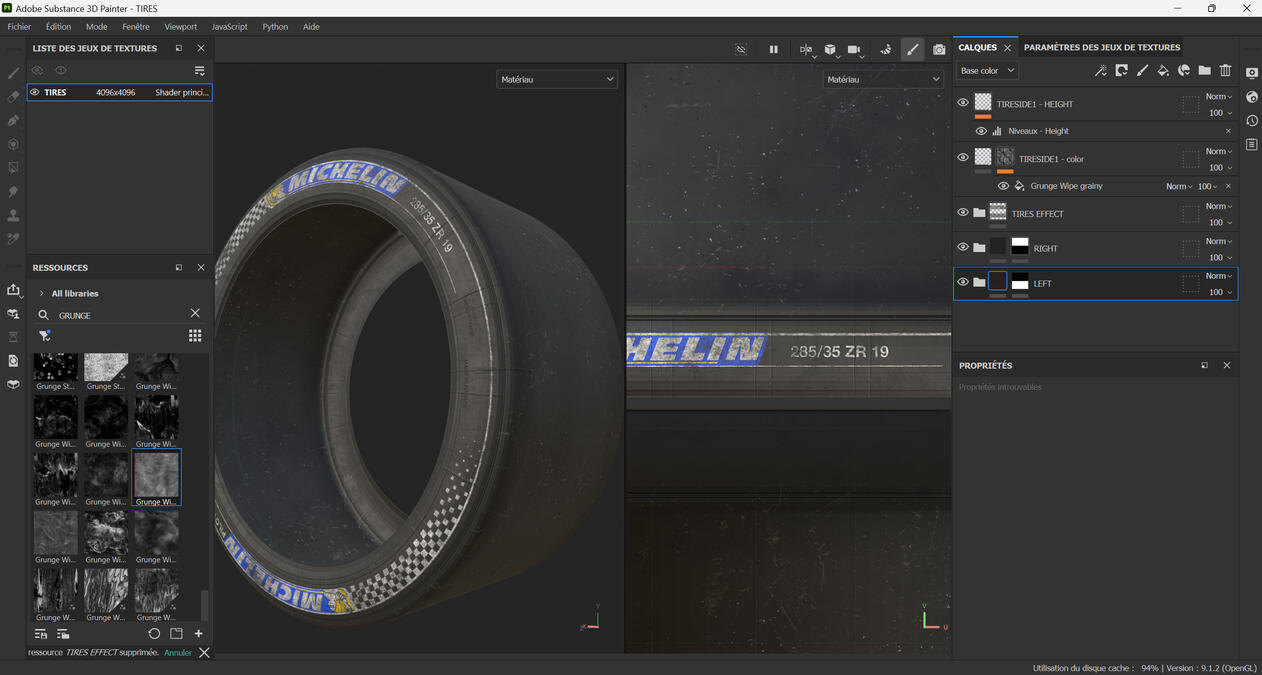Toggle visibility of the RIGHT group
1262x675 pixels.
pos(962,247)
